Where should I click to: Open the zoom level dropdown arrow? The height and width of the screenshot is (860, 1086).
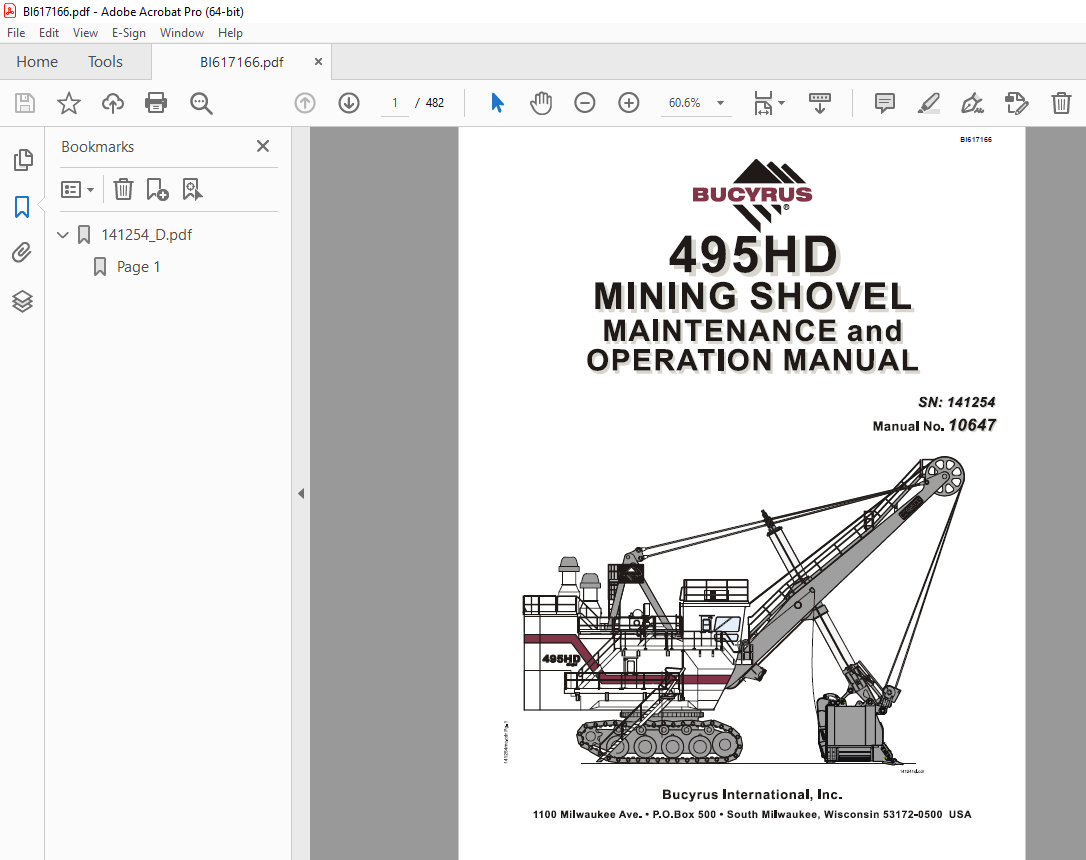720,103
